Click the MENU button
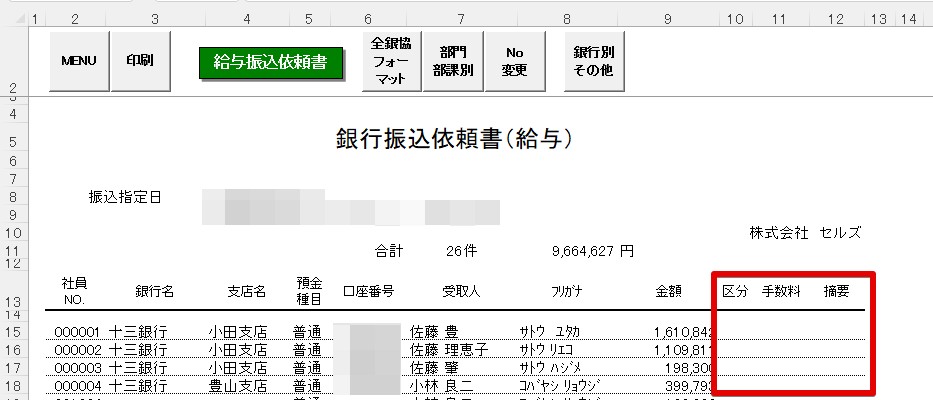The image size is (933, 400). pyautogui.click(x=78, y=61)
